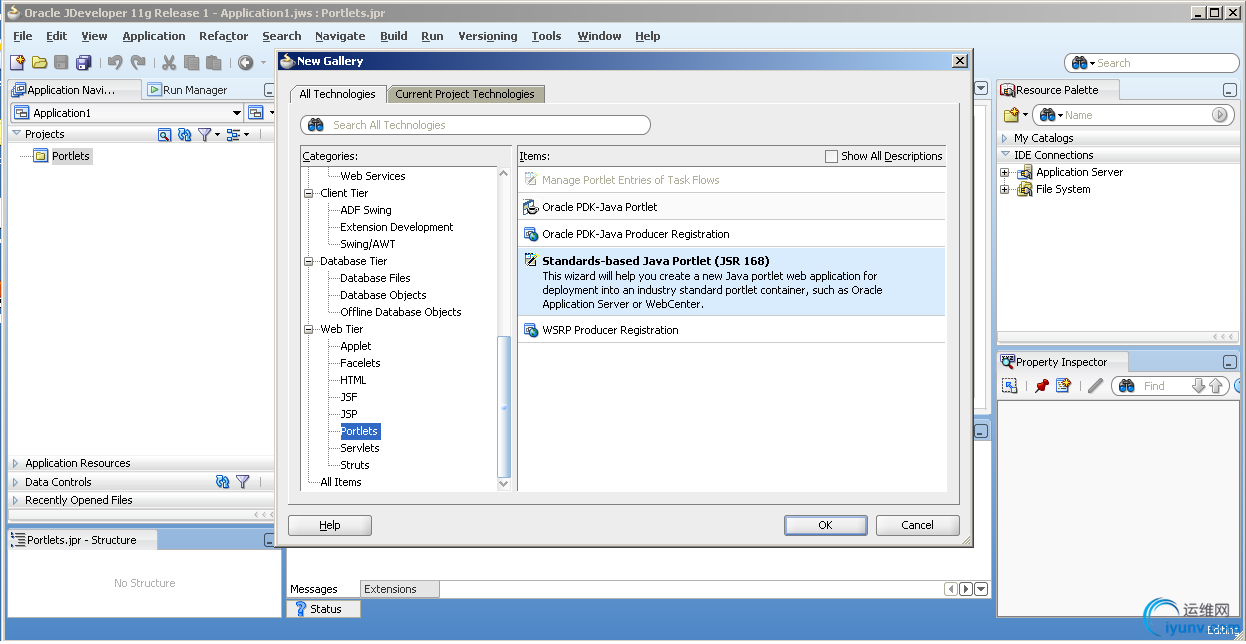Select the Struts category
The width and height of the screenshot is (1246, 644).
click(x=354, y=465)
